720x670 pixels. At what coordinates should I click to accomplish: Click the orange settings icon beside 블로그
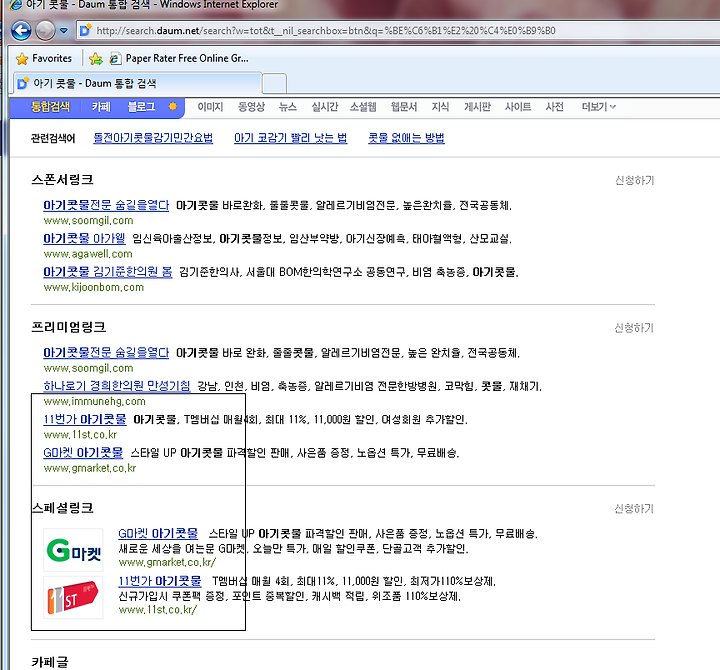click(173, 107)
